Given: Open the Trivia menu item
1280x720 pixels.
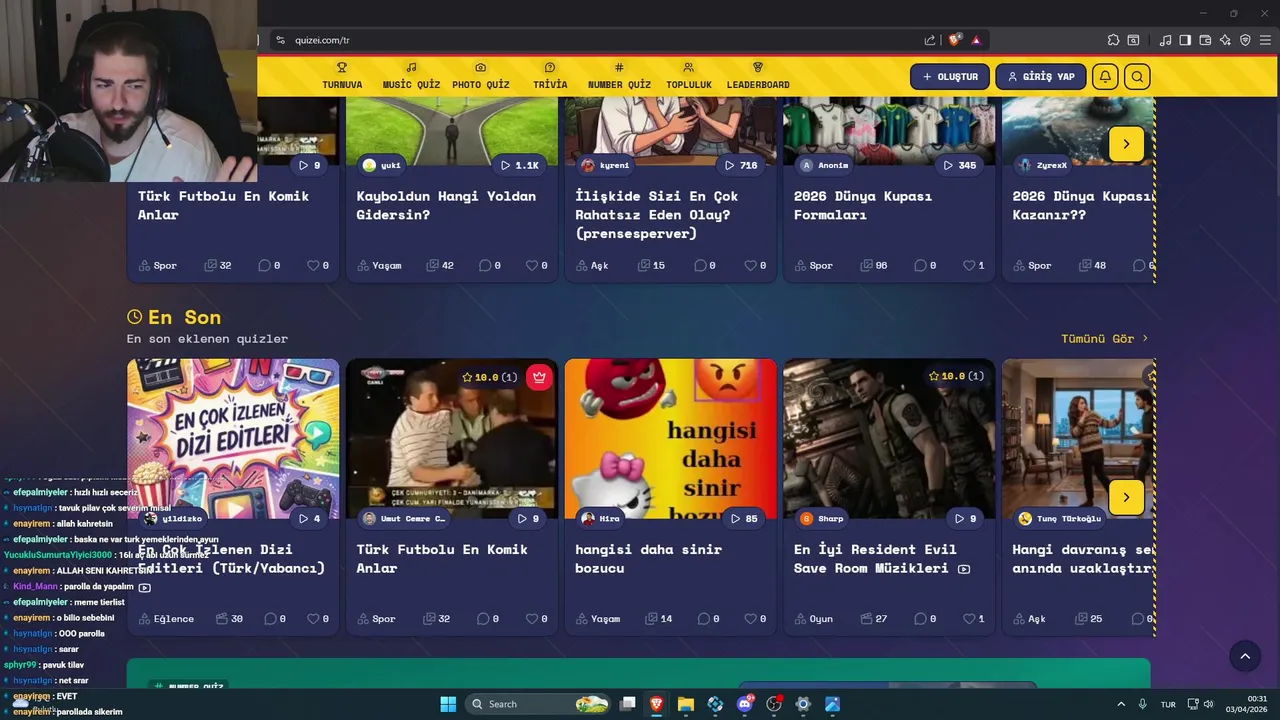Looking at the screenshot, I should click(x=550, y=76).
